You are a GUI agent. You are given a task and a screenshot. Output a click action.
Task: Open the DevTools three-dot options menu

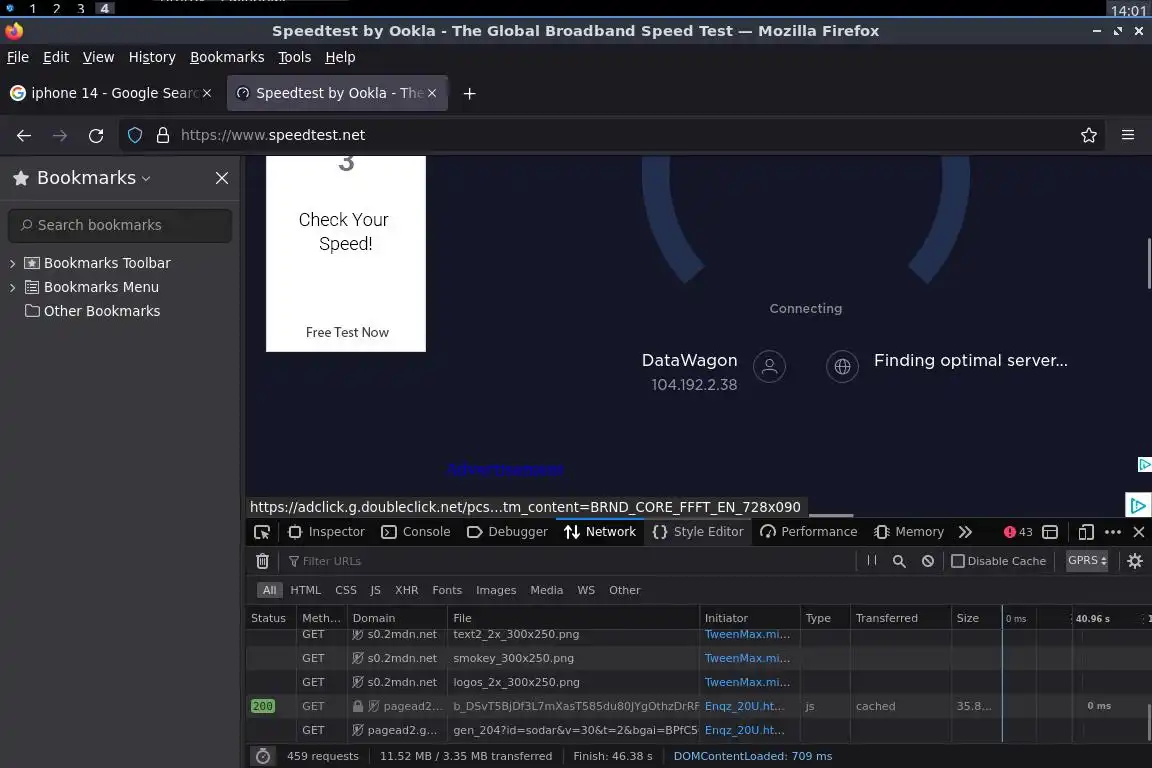pyautogui.click(x=1113, y=532)
